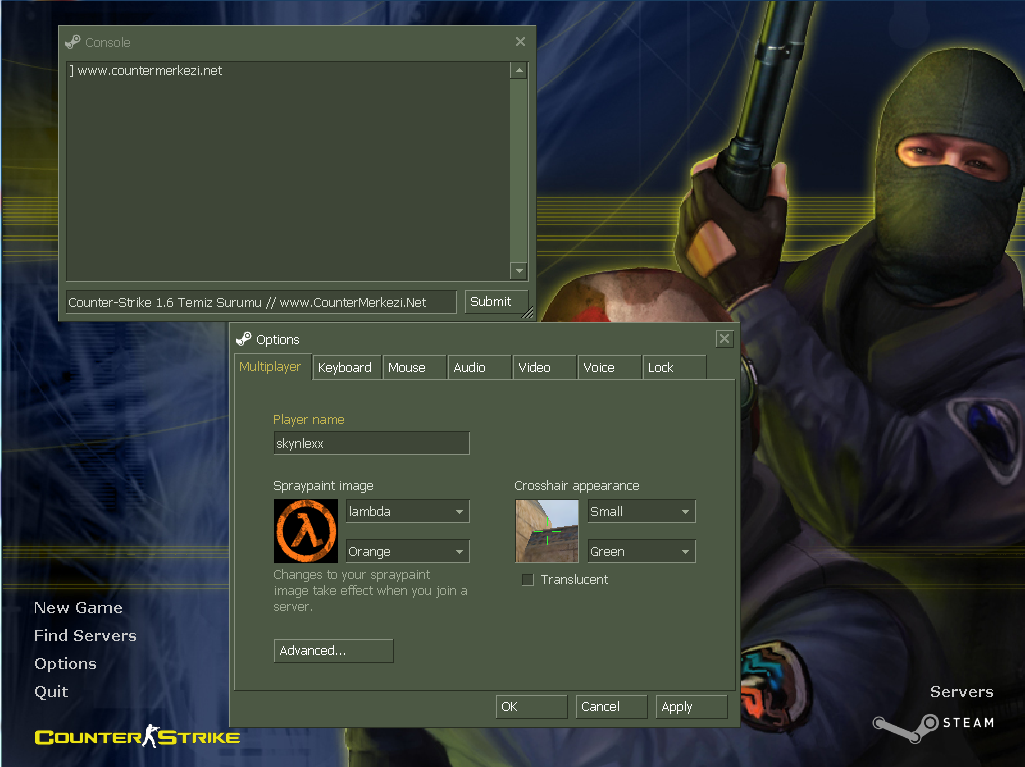Submit the console command
The image size is (1025, 767).
tap(496, 301)
